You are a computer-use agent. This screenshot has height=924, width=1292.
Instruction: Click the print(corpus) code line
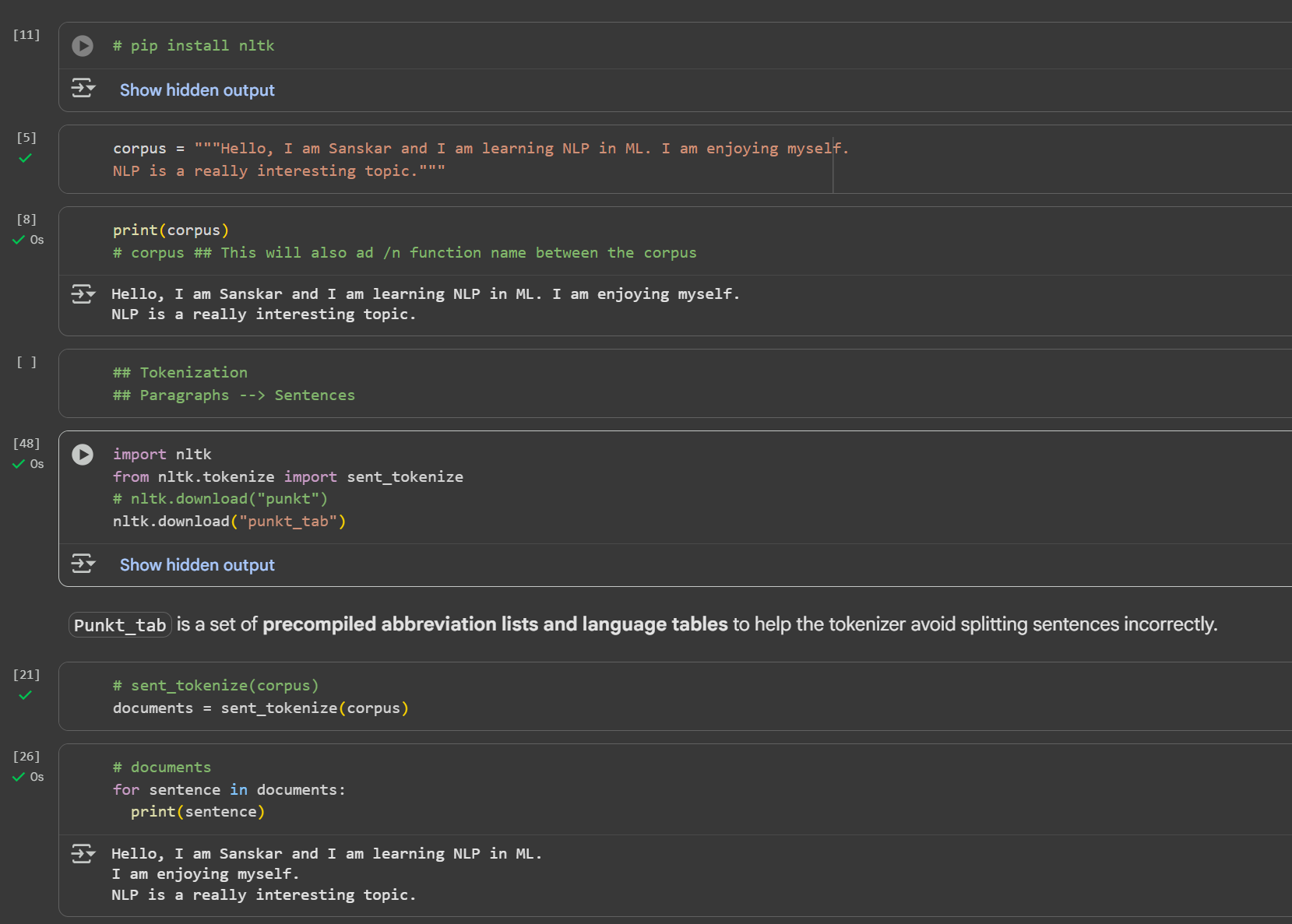(x=171, y=230)
